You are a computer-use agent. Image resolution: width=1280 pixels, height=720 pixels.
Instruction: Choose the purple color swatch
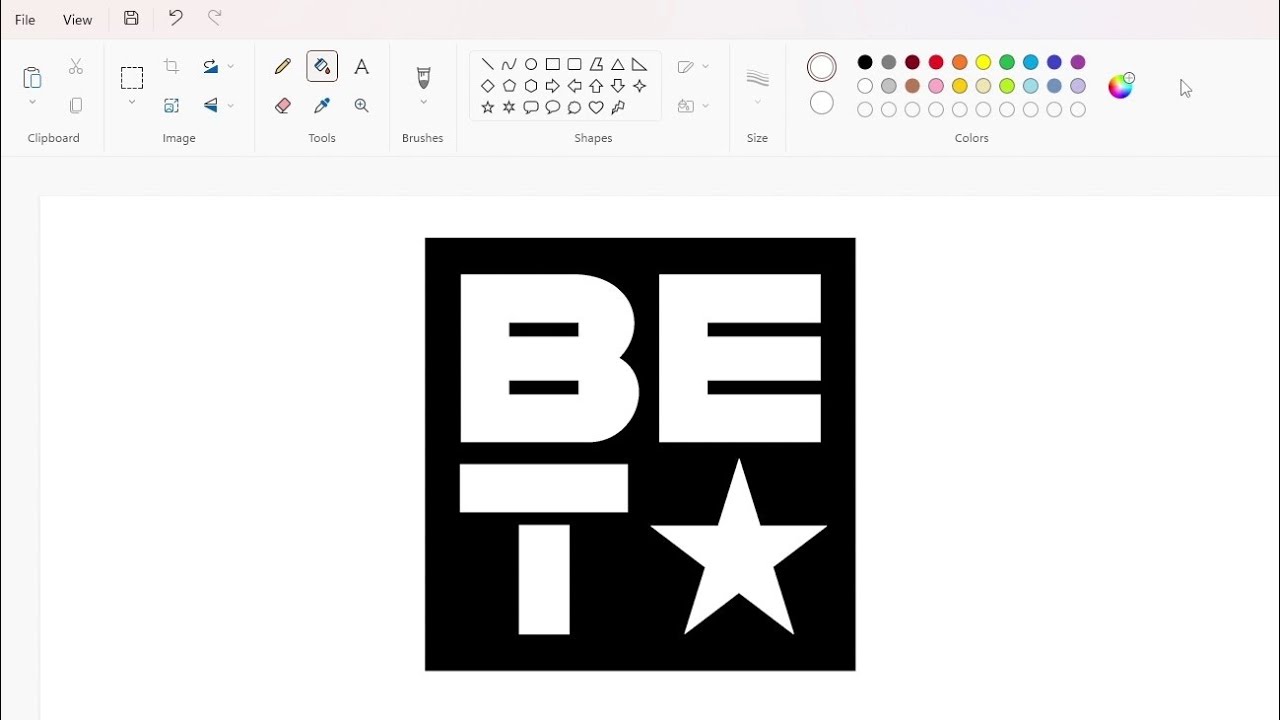pyautogui.click(x=1078, y=63)
